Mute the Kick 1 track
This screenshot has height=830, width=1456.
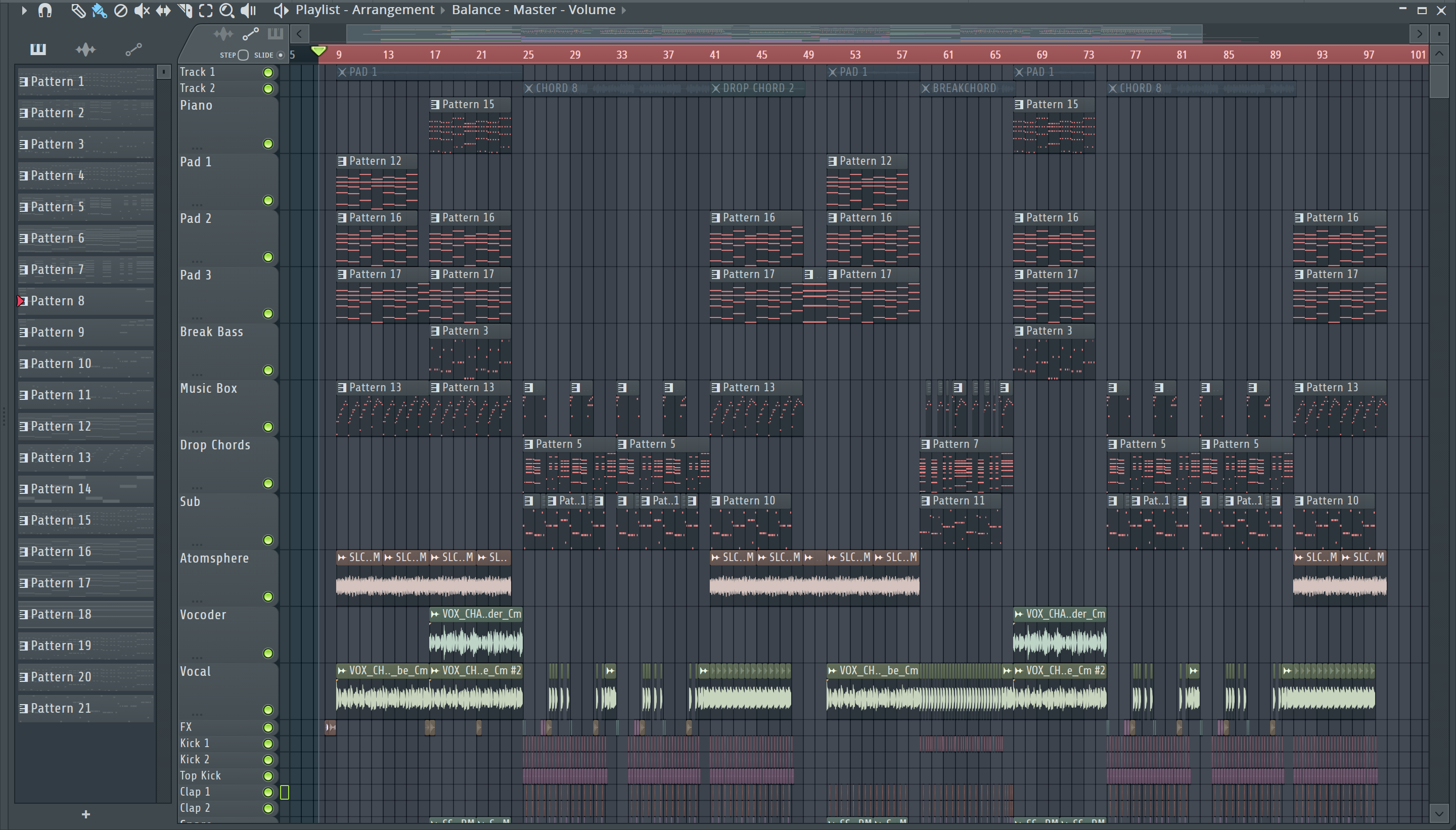click(268, 744)
